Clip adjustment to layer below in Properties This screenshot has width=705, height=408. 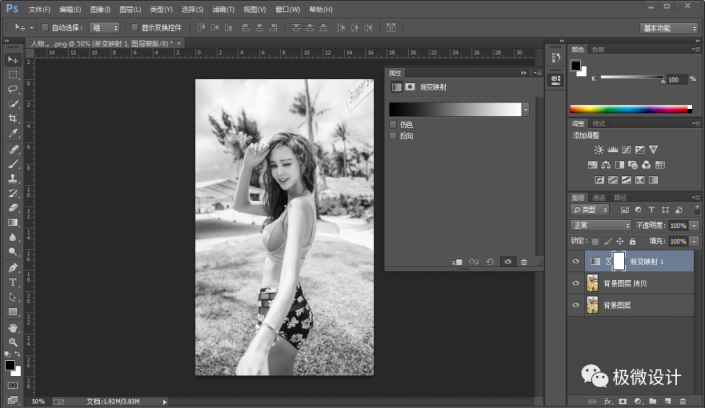(x=457, y=262)
